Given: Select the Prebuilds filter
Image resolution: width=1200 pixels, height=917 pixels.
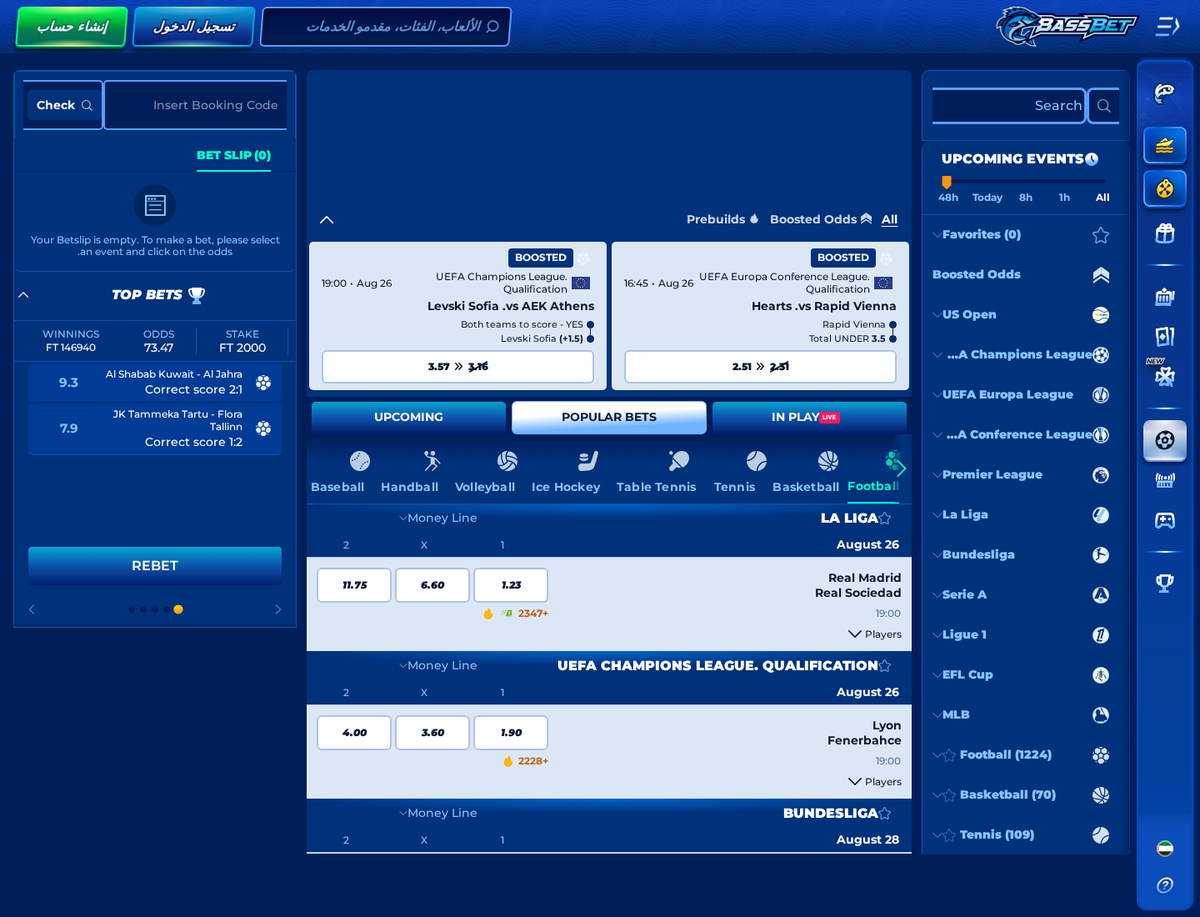Looking at the screenshot, I should click(723, 219).
